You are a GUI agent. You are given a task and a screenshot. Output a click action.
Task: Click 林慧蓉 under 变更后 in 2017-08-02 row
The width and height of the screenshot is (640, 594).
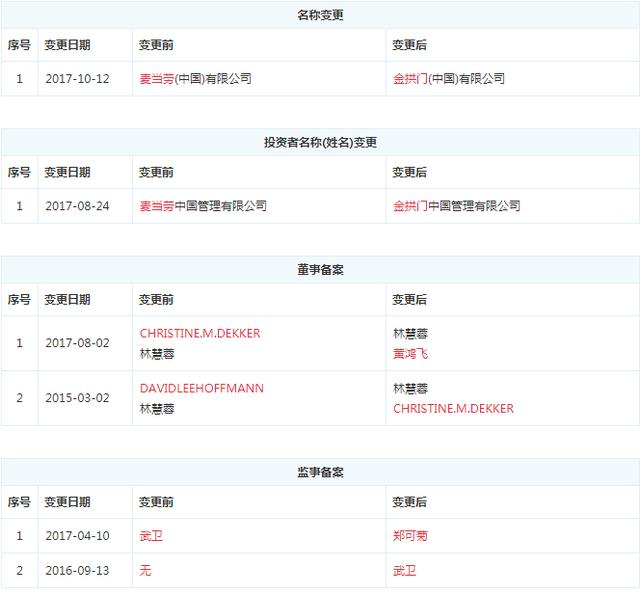click(x=410, y=334)
